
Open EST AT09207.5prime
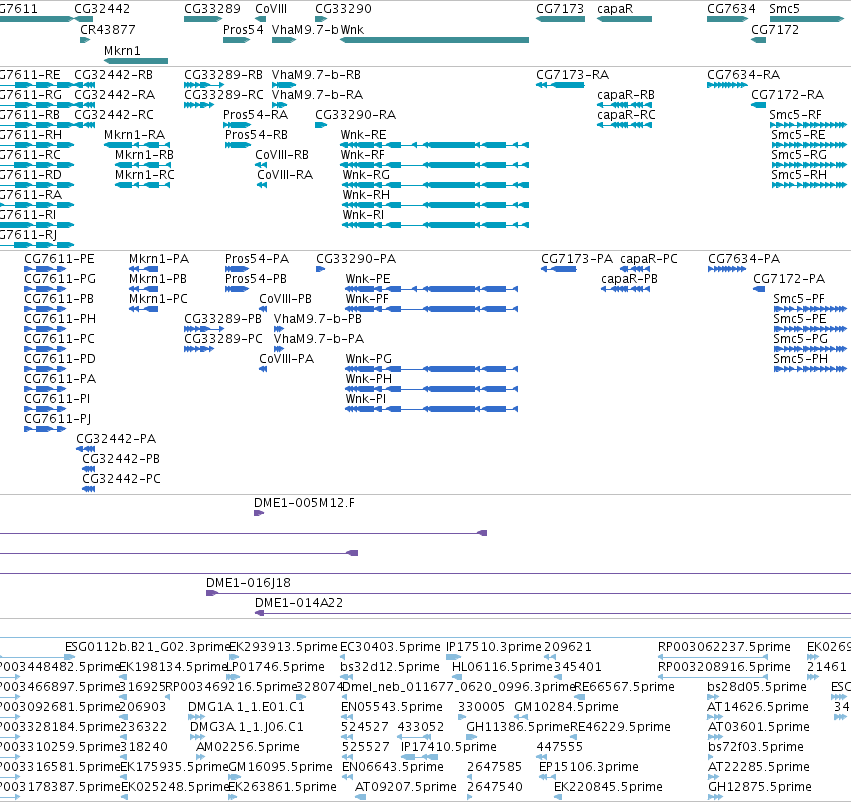click(406, 787)
